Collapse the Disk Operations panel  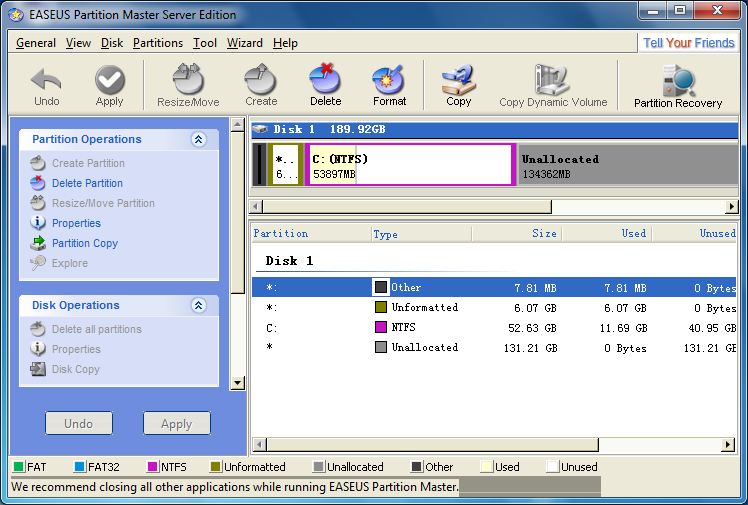pos(198,305)
